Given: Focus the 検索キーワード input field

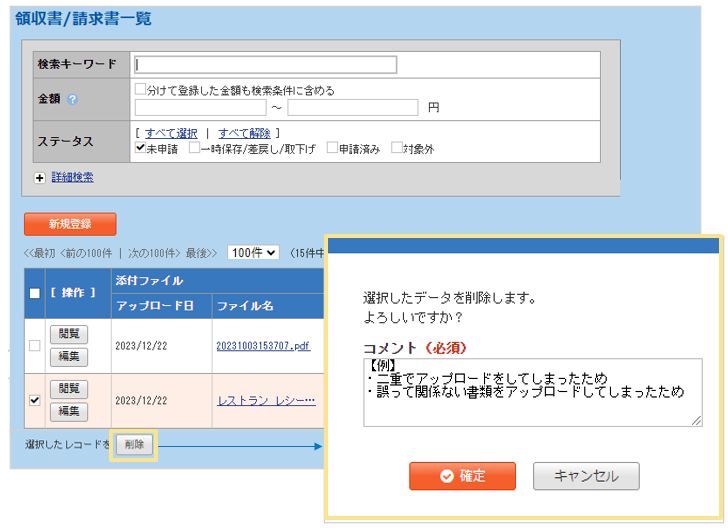Looking at the screenshot, I should click(x=265, y=65).
